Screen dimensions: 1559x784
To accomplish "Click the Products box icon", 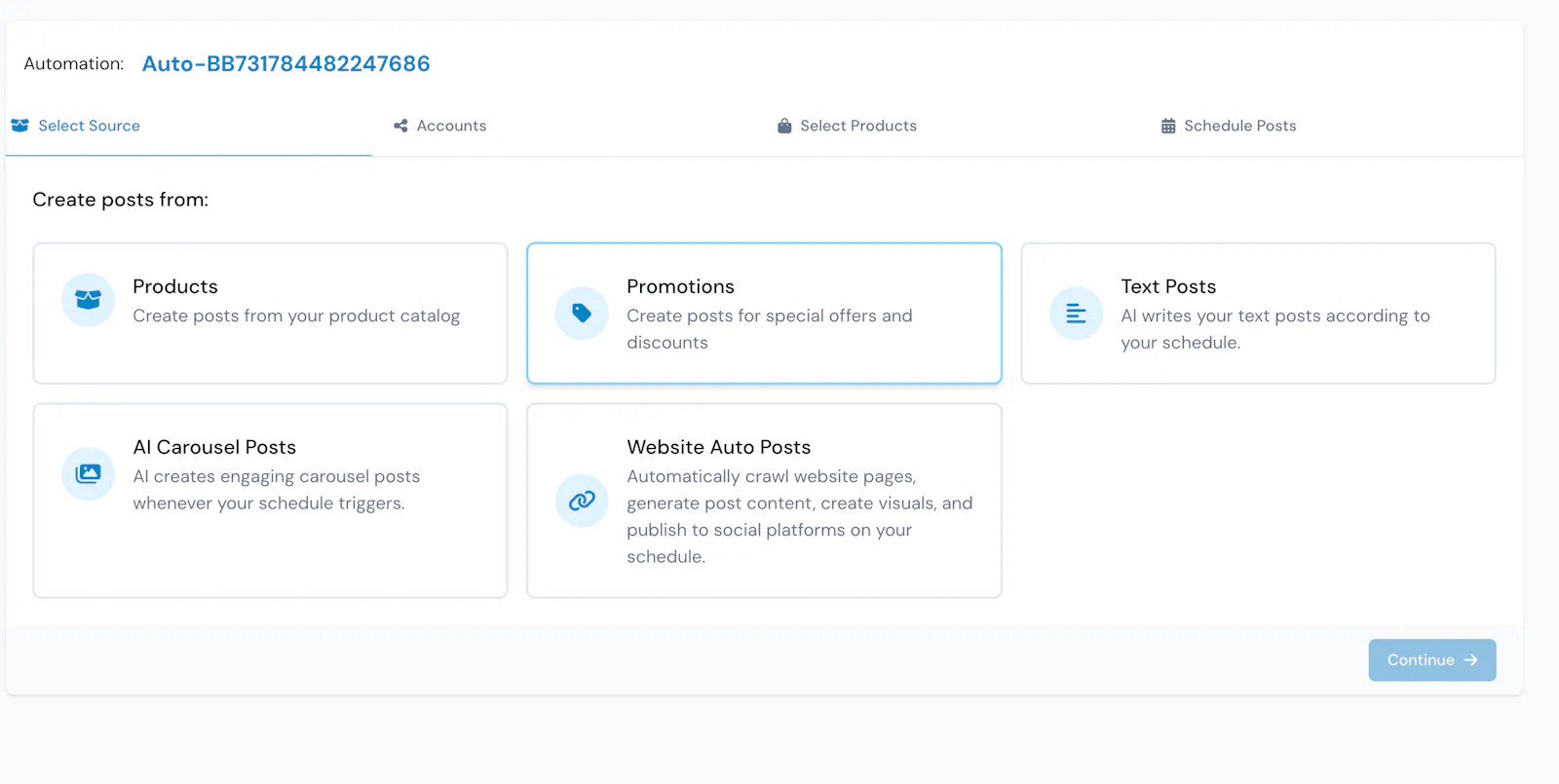I will pyautogui.click(x=88, y=299).
